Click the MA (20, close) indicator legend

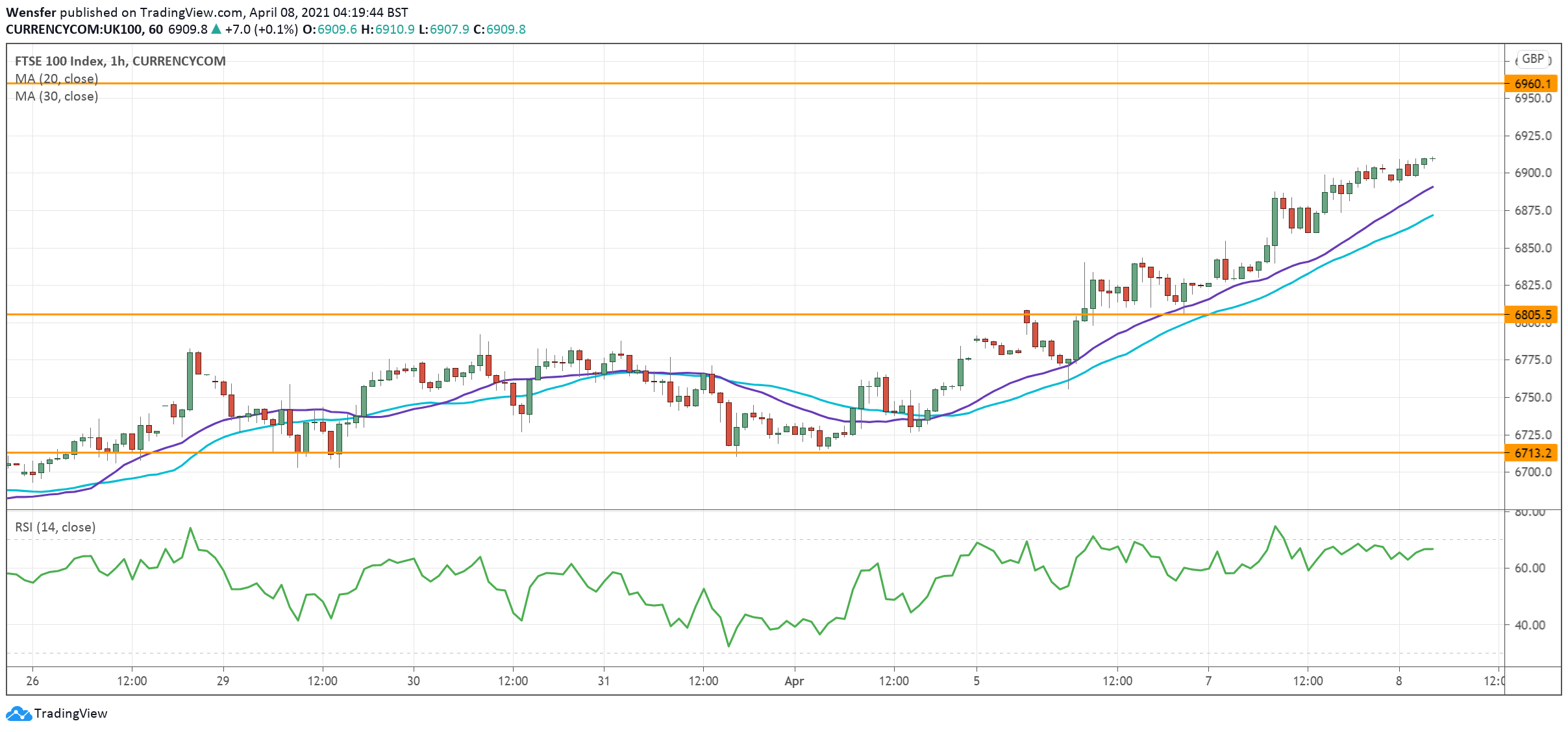tap(56, 79)
